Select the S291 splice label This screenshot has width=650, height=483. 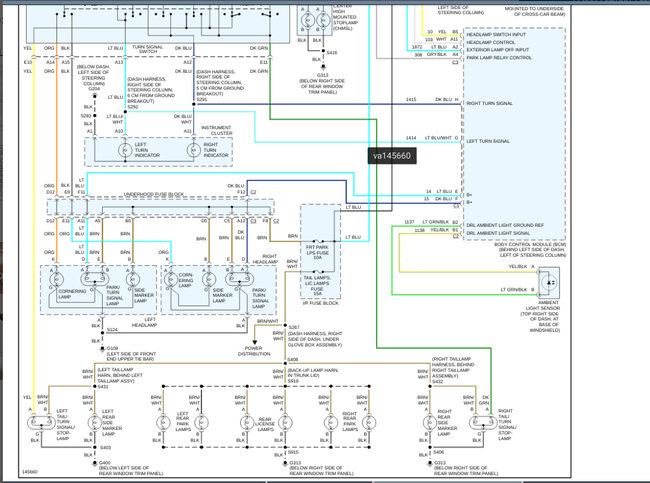[202, 100]
